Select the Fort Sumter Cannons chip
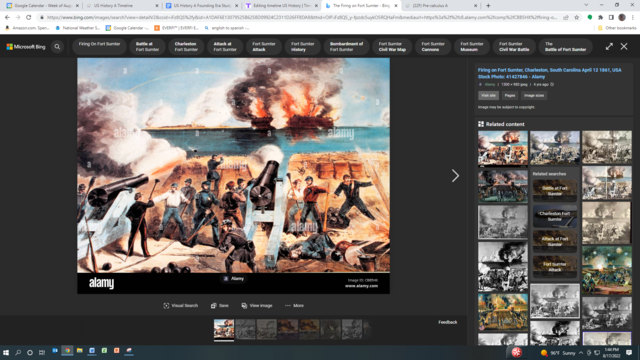The height and width of the screenshot is (360, 640). point(433,47)
